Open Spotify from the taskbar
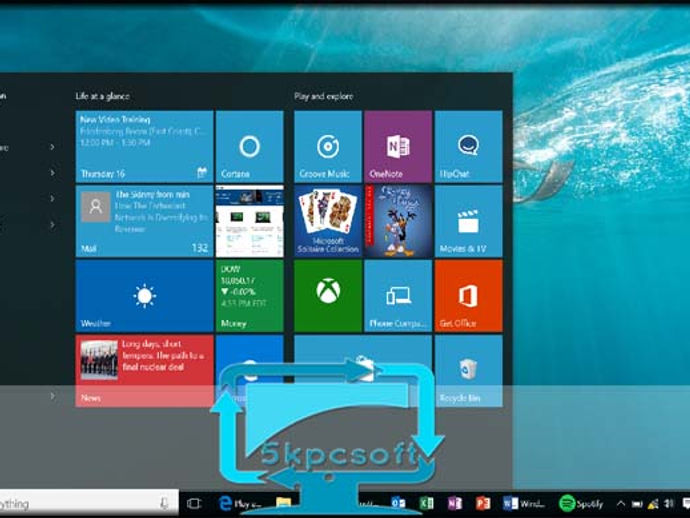This screenshot has height=518, width=690. click(x=581, y=503)
